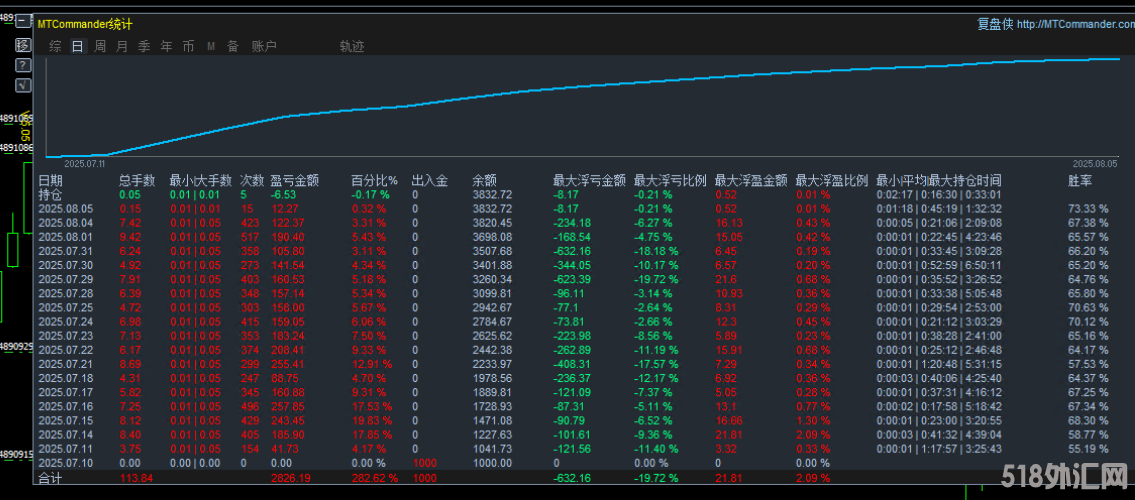Click the M tab in statistics bar
This screenshot has width=1135, height=500.
point(211,46)
